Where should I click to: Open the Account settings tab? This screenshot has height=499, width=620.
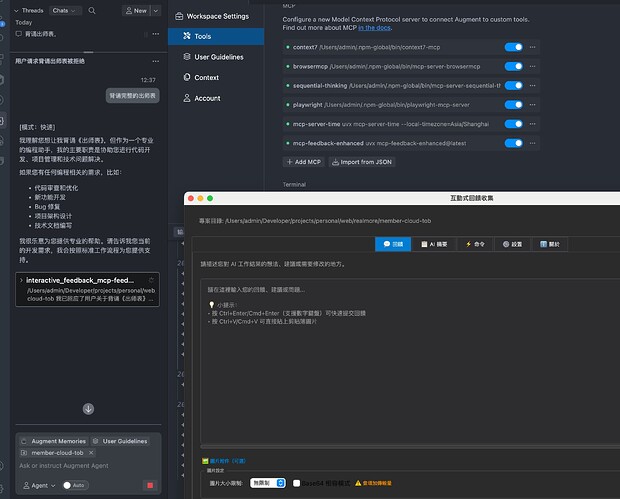click(216, 98)
